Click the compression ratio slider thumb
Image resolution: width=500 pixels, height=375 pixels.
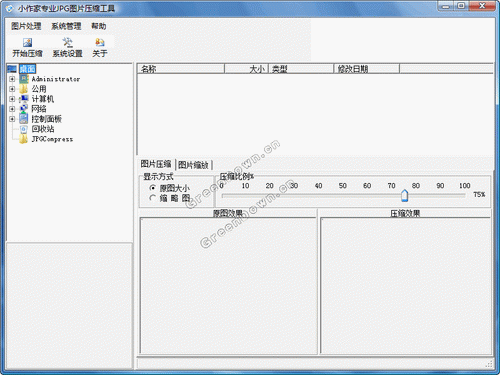(x=404, y=195)
